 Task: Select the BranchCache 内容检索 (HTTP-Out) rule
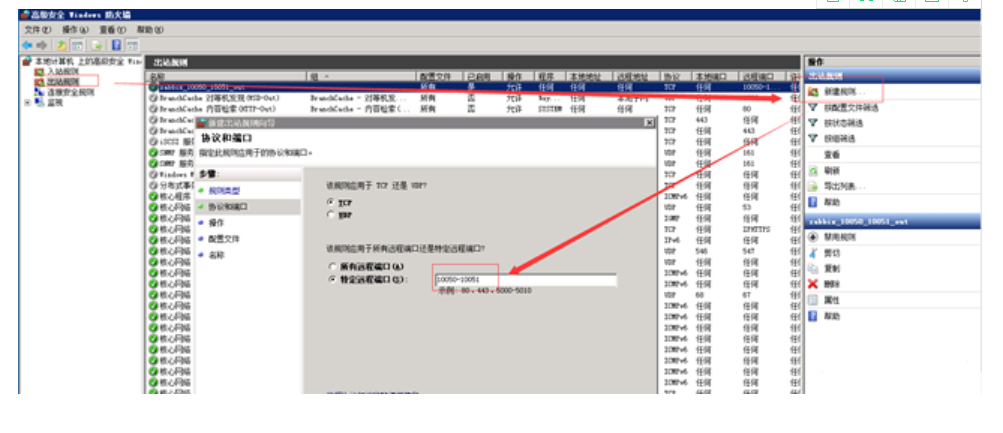473,109
